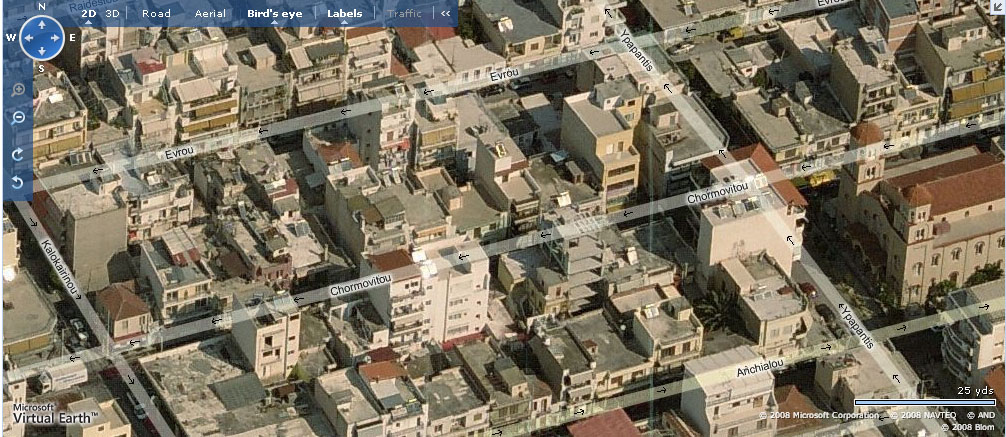The image size is (1006, 437).
Task: Pan the map west with the left arrow
Action: pos(26,39)
